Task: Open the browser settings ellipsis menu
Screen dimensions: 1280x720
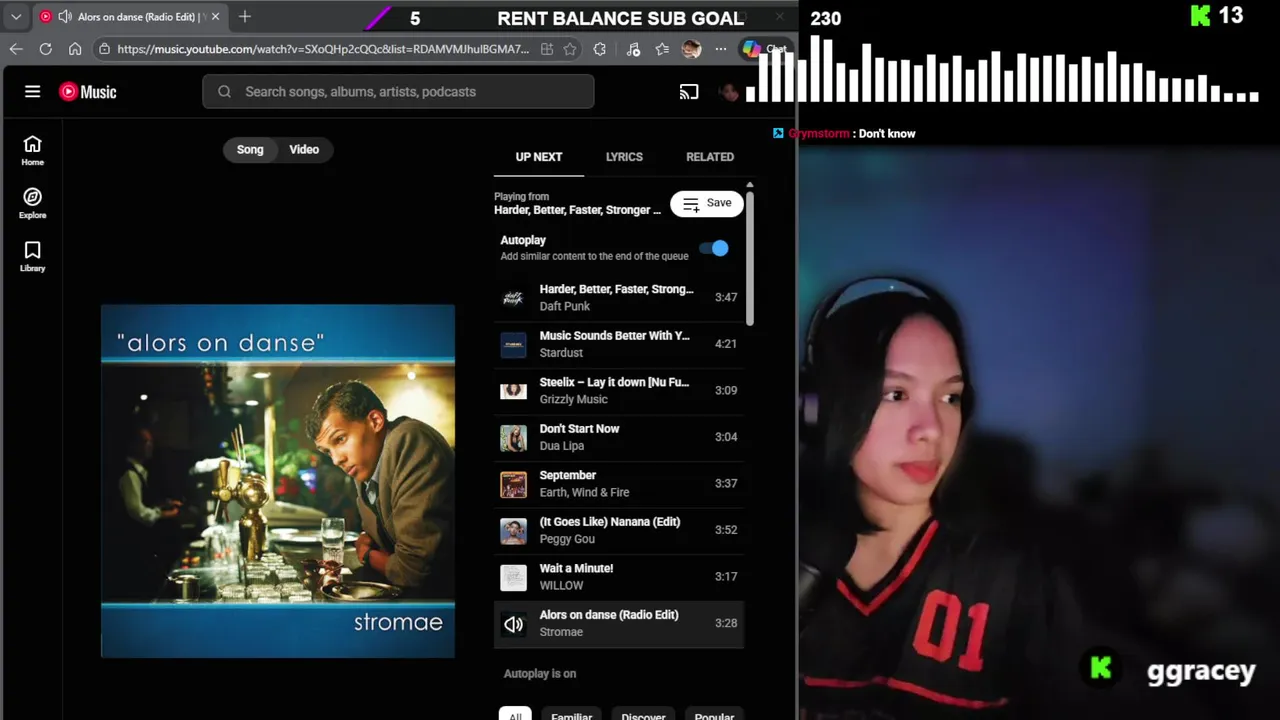Action: coord(721,49)
